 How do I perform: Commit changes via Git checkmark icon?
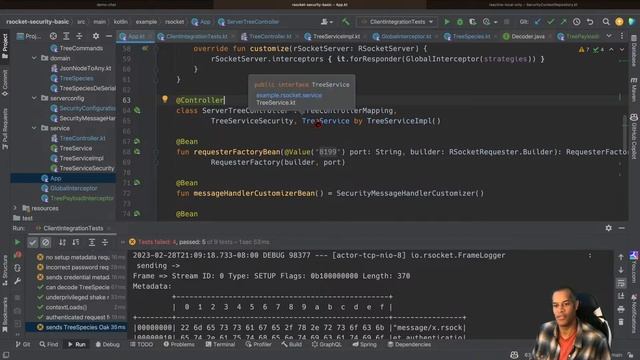551,22
